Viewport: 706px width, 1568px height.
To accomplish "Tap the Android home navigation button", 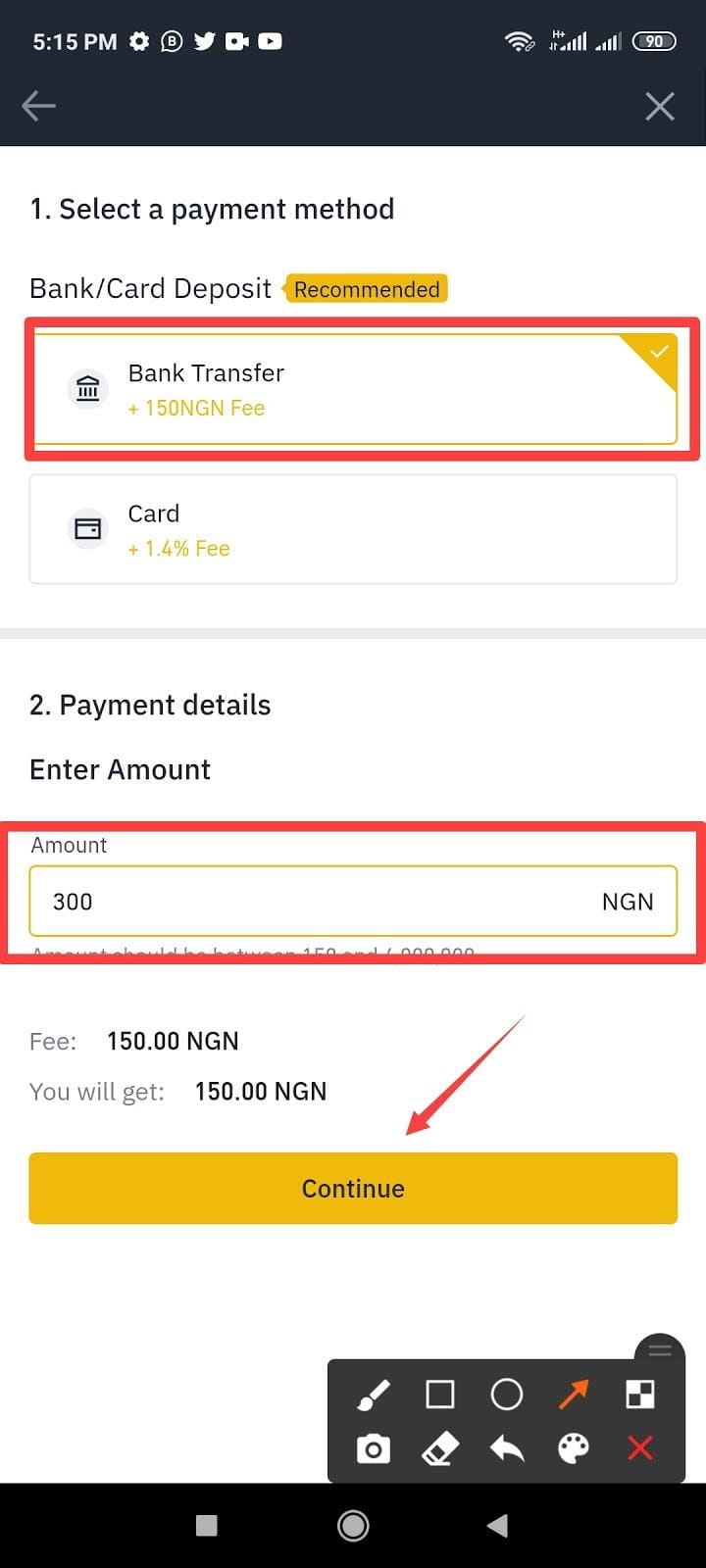I will (x=353, y=1526).
